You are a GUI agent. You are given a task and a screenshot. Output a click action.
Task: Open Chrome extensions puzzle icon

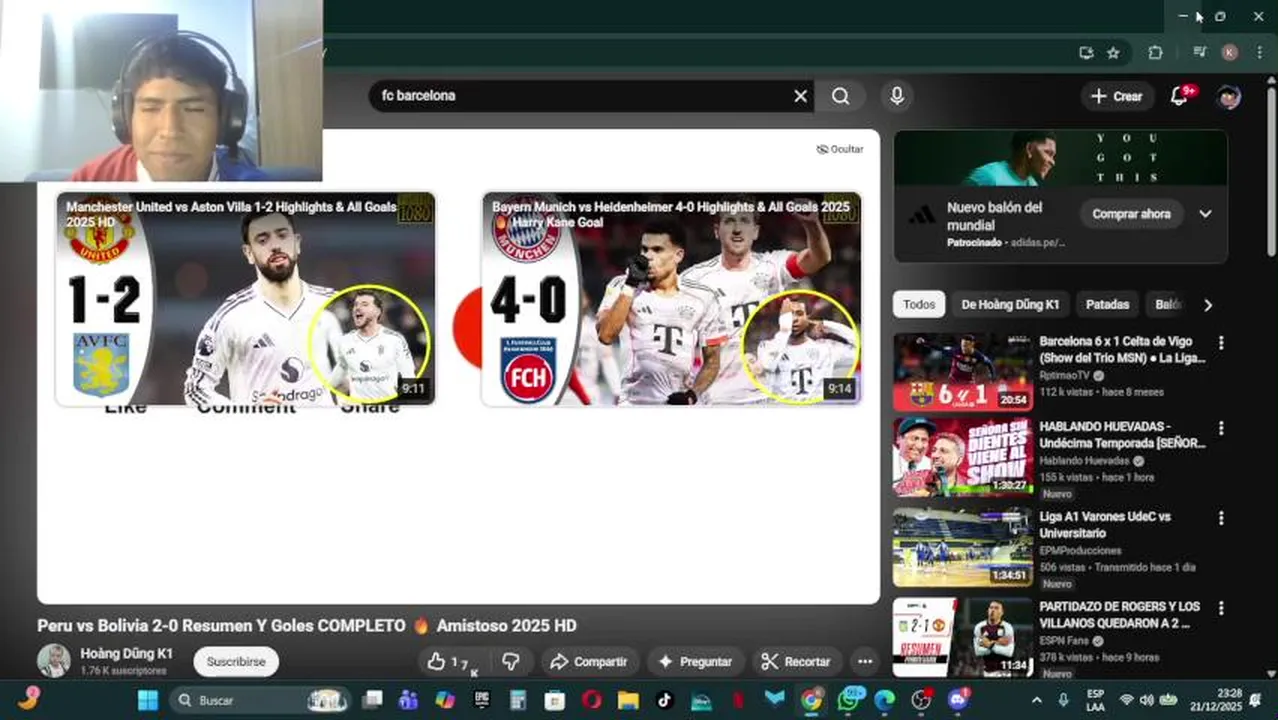point(1155,53)
